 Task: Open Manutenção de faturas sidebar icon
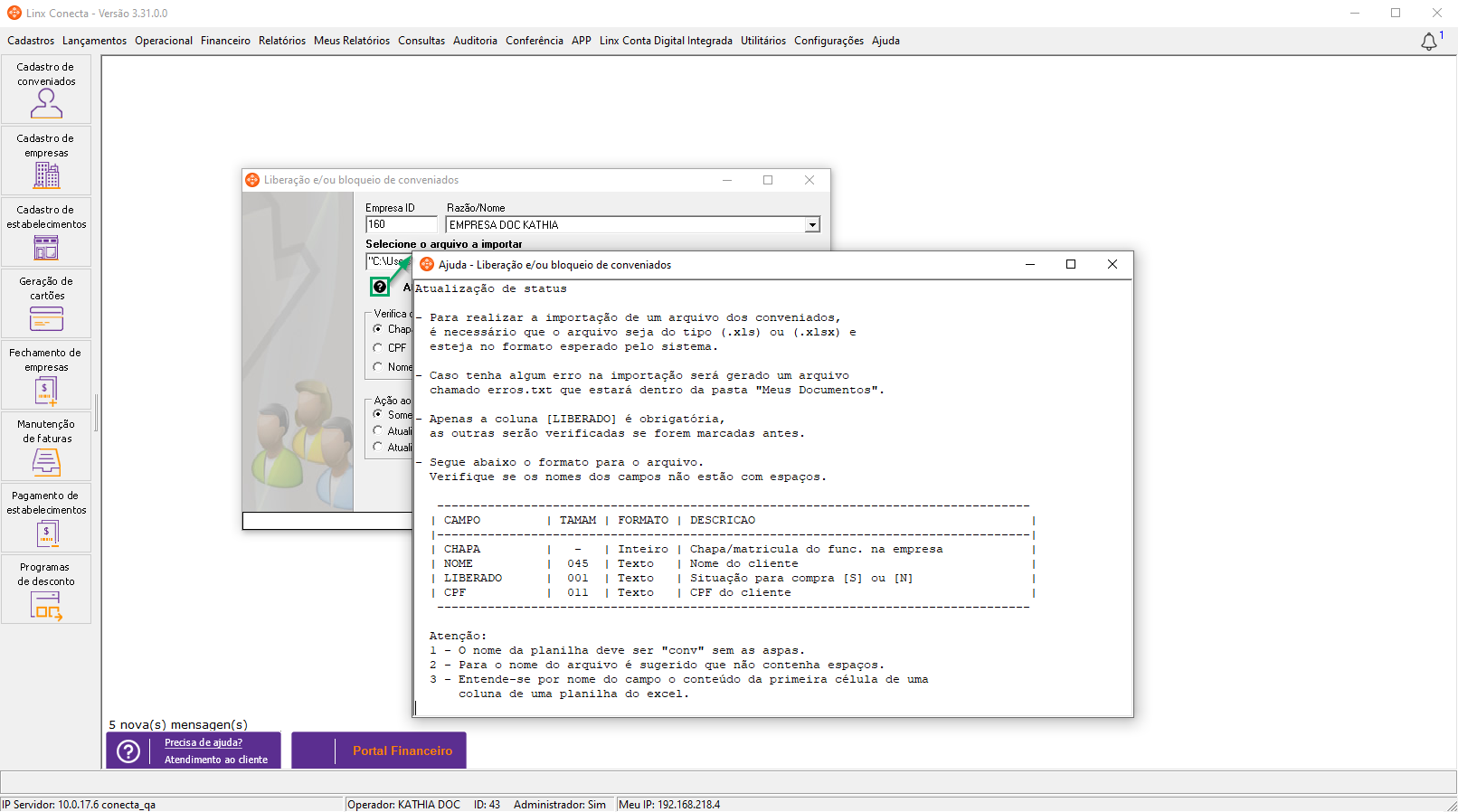(x=46, y=447)
